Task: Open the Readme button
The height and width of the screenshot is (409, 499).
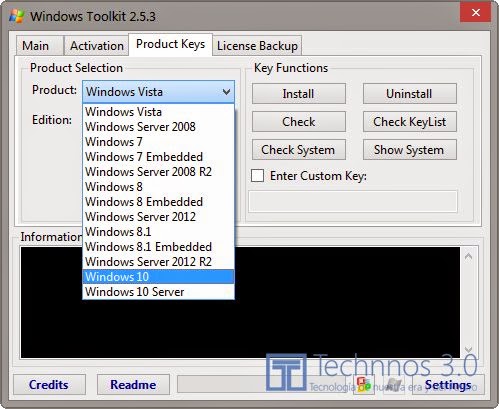Action: pyautogui.click(x=133, y=385)
